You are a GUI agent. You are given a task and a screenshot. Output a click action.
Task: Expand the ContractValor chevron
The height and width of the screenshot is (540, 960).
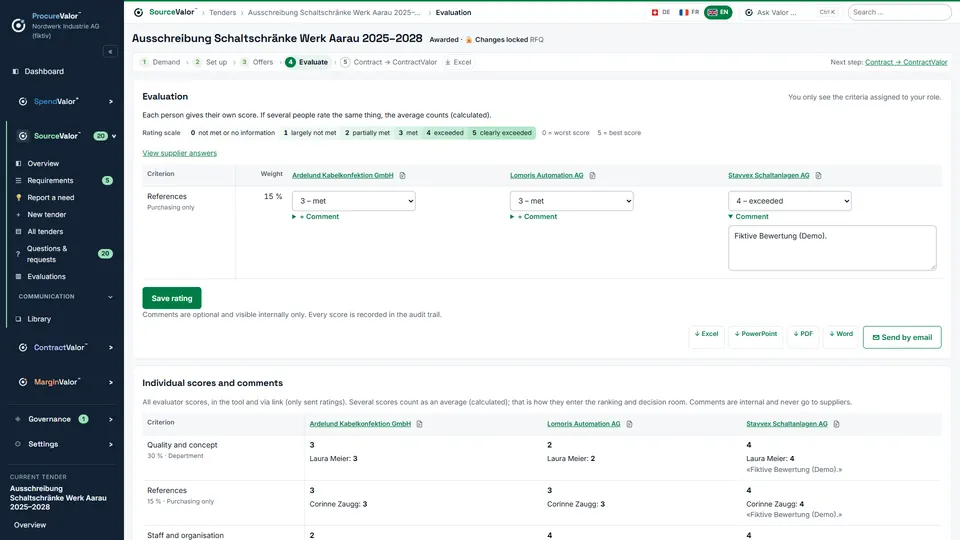(x=111, y=348)
